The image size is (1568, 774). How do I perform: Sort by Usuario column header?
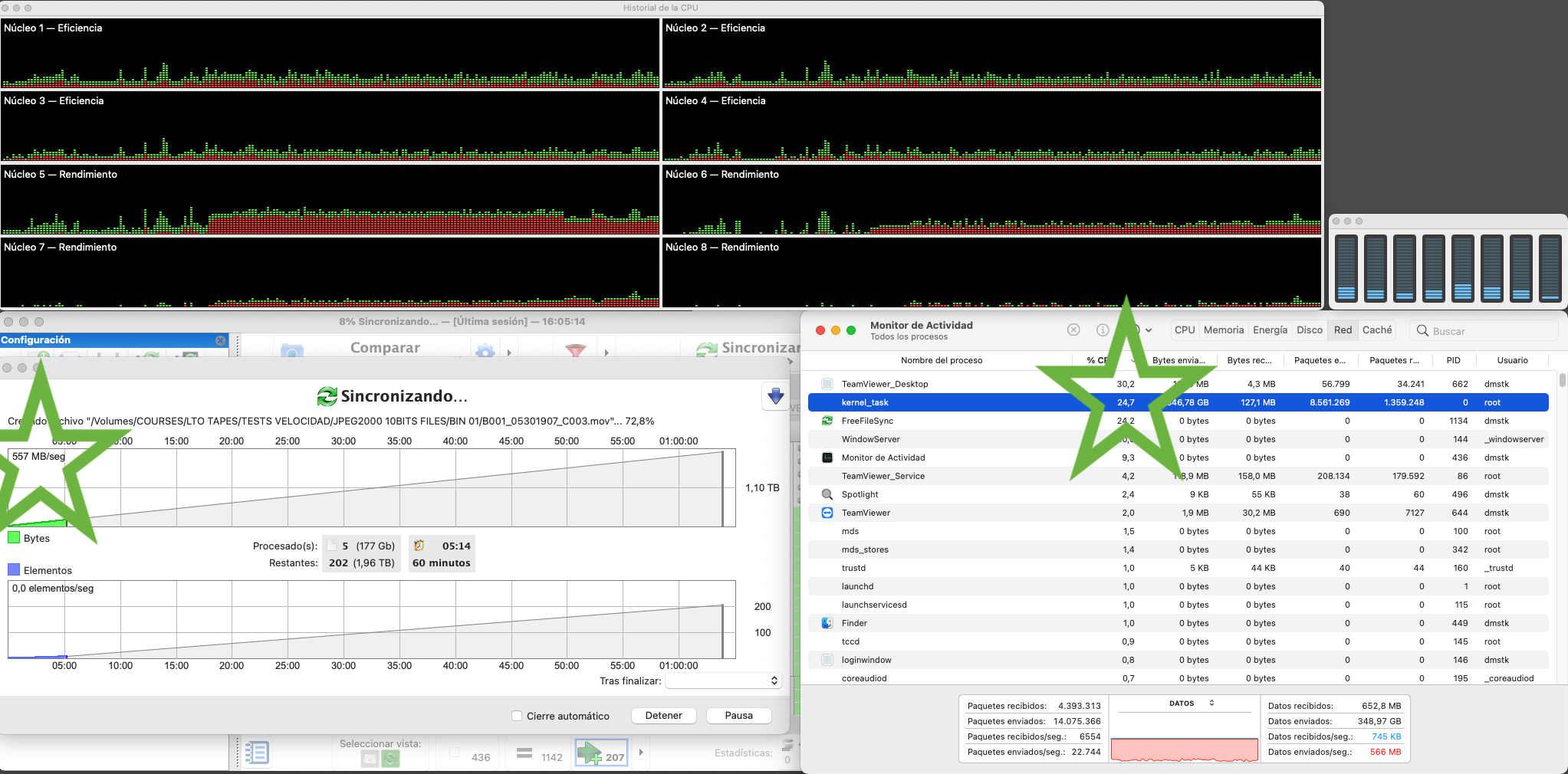pyautogui.click(x=1512, y=360)
